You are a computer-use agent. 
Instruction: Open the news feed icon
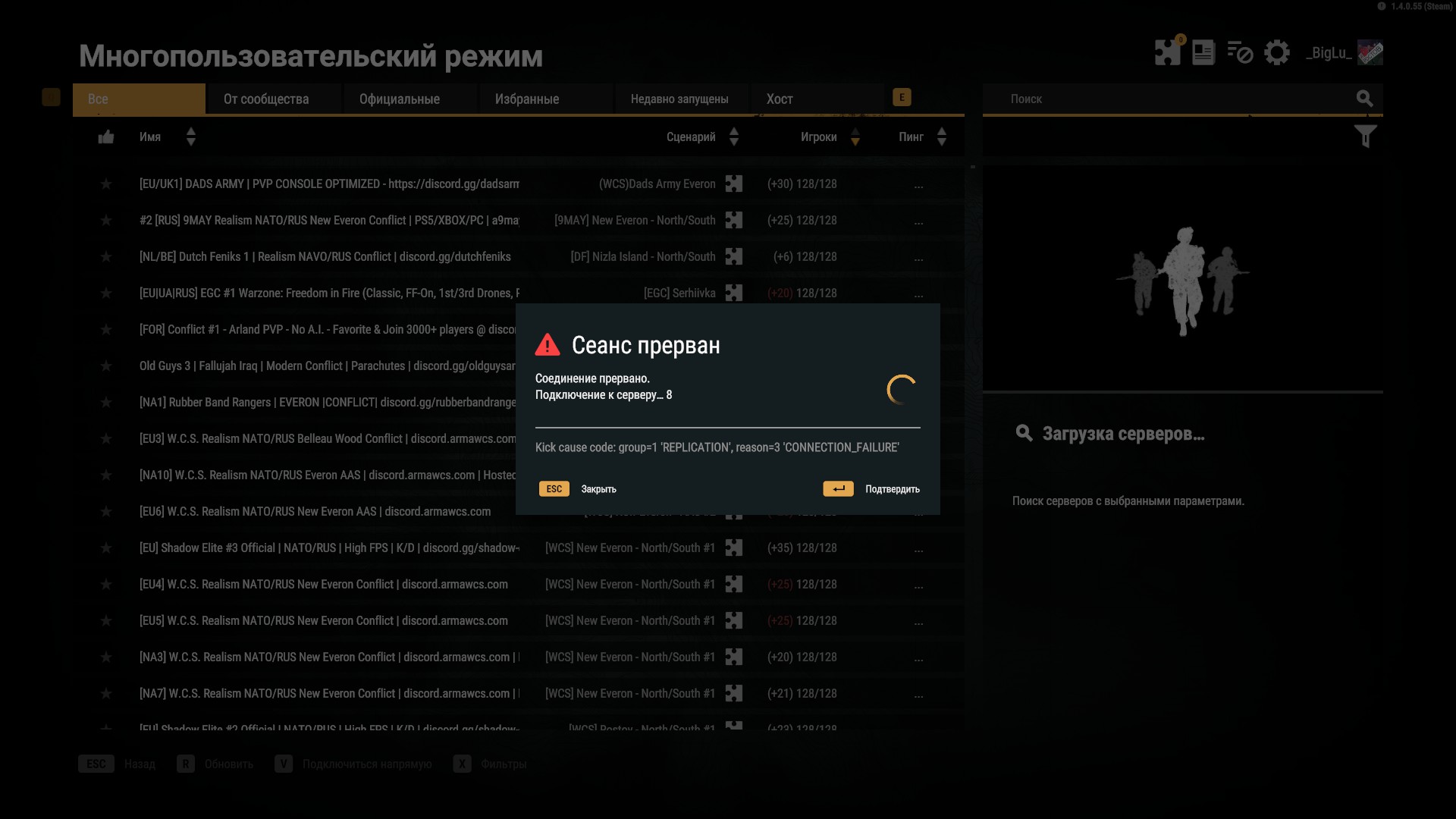click(1203, 52)
